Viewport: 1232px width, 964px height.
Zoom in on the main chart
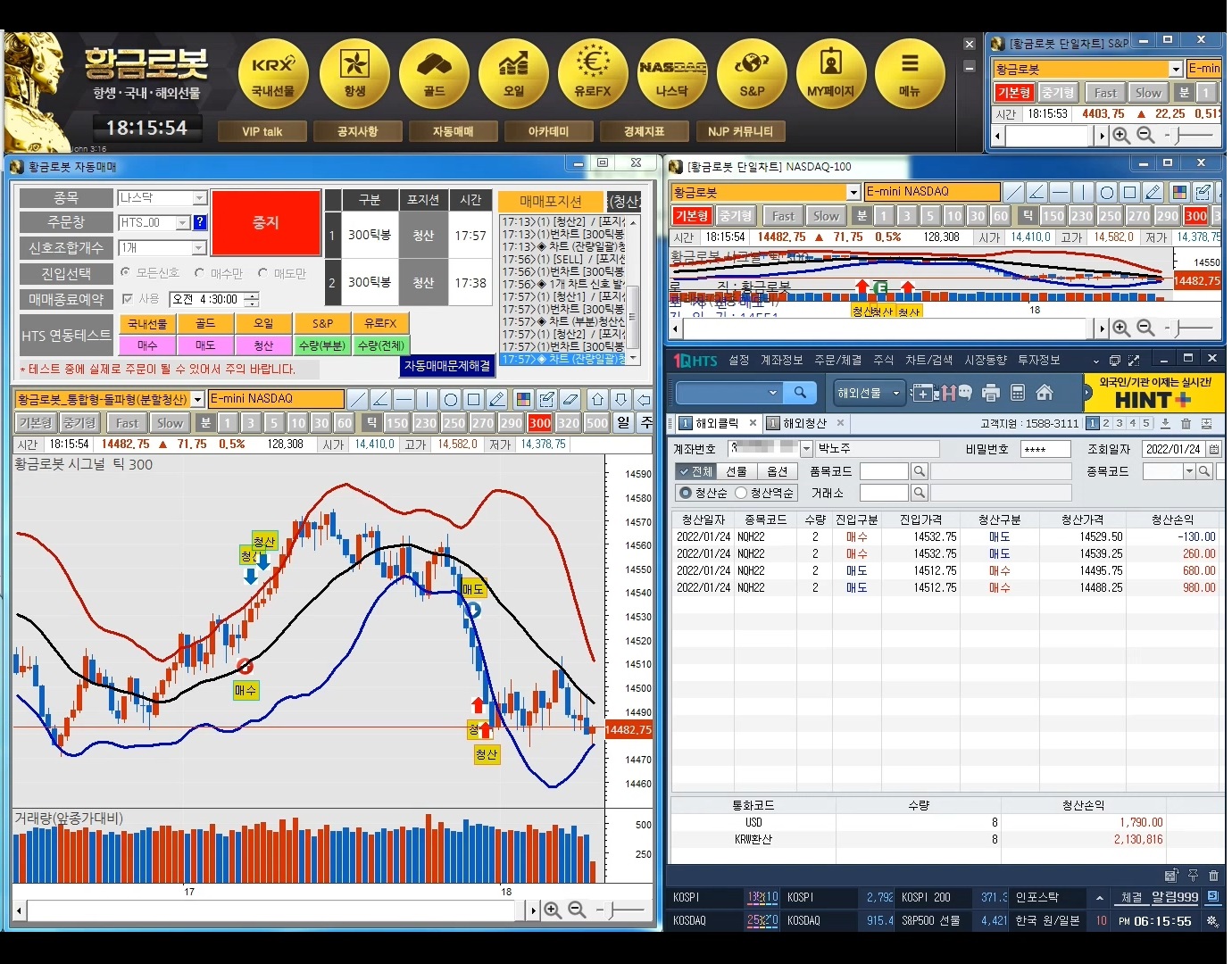pyautogui.click(x=553, y=910)
